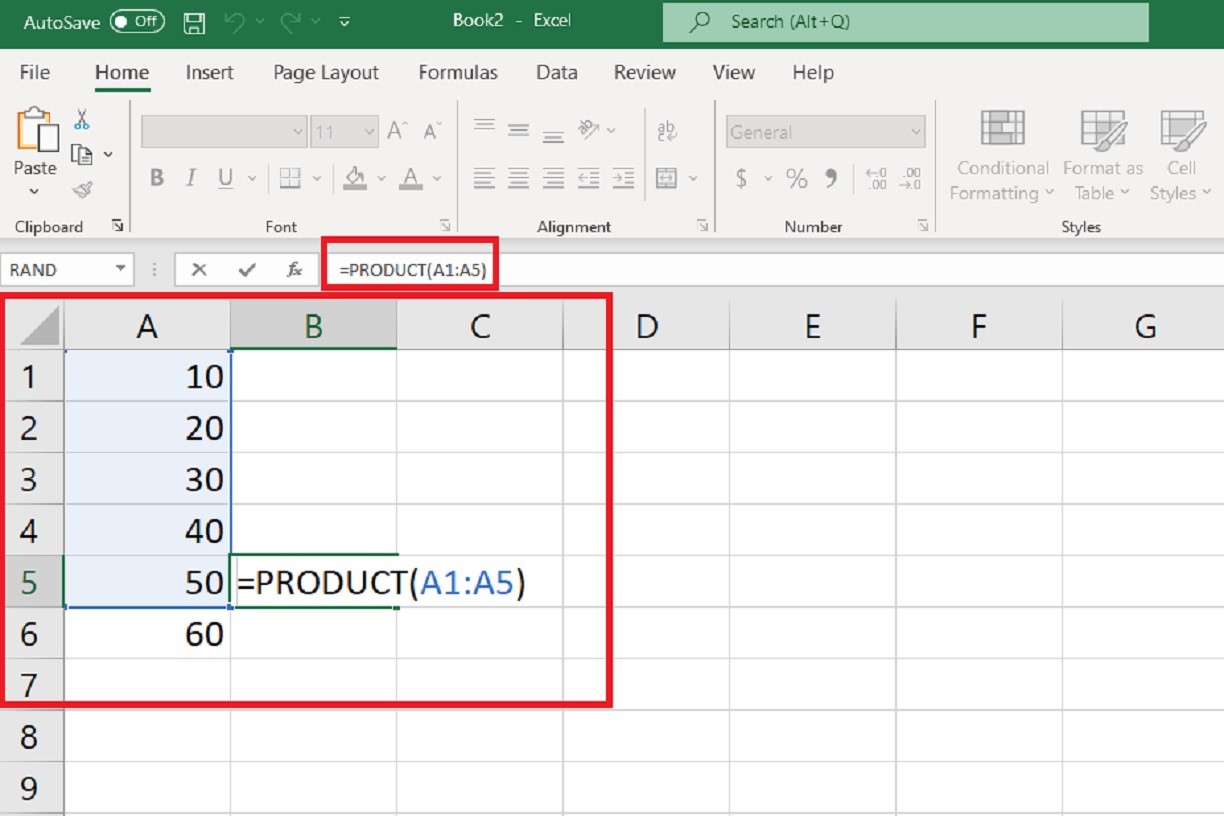Toggle Bold formatting button
Screen dimensions: 1224x816
157,178
